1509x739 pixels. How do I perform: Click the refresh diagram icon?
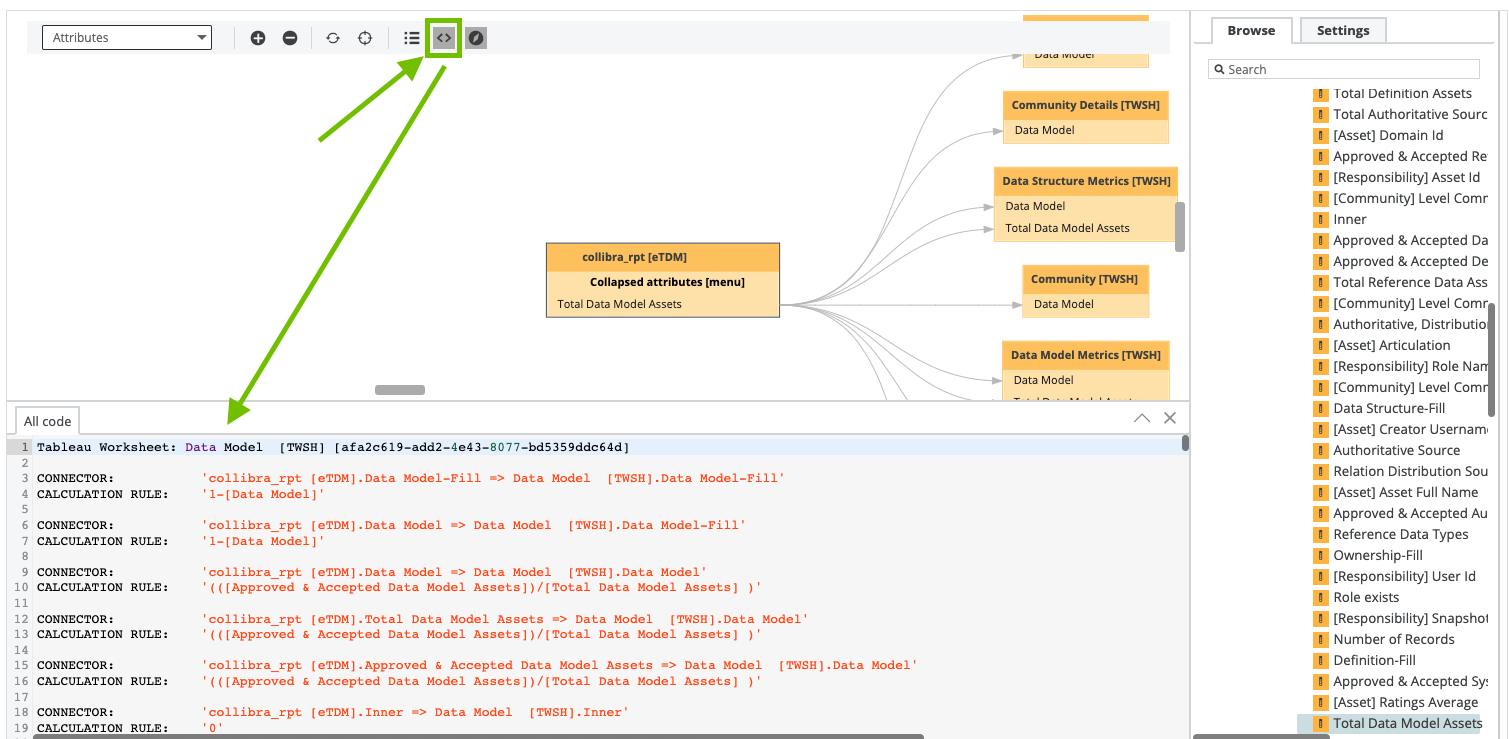[x=333, y=38]
